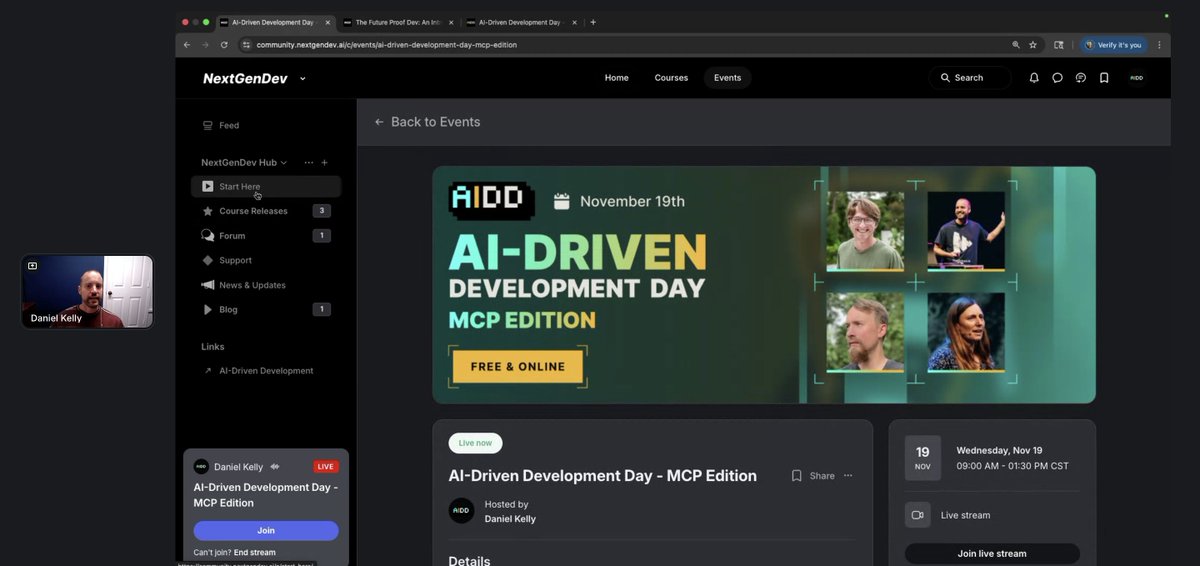Click the browser forward arrow

tap(206, 45)
